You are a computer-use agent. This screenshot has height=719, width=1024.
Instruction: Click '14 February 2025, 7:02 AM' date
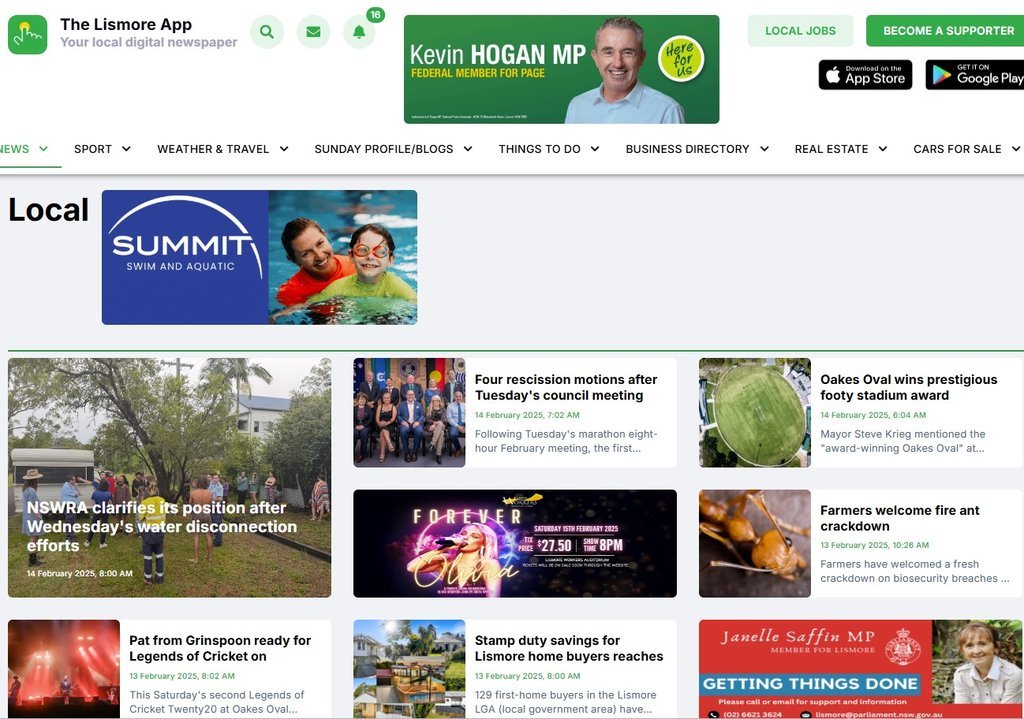tap(527, 415)
